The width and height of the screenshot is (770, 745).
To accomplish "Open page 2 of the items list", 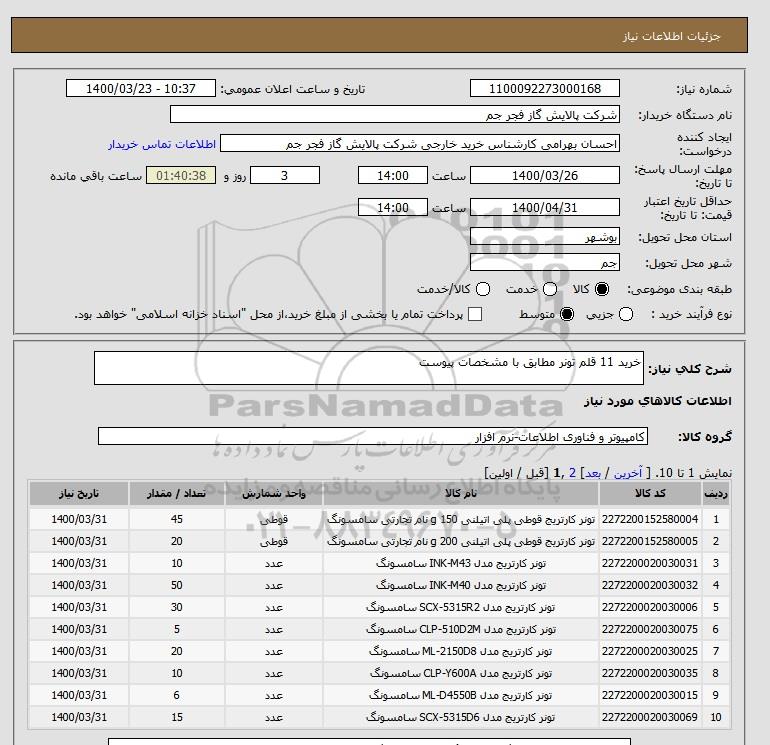I will pos(572,473).
